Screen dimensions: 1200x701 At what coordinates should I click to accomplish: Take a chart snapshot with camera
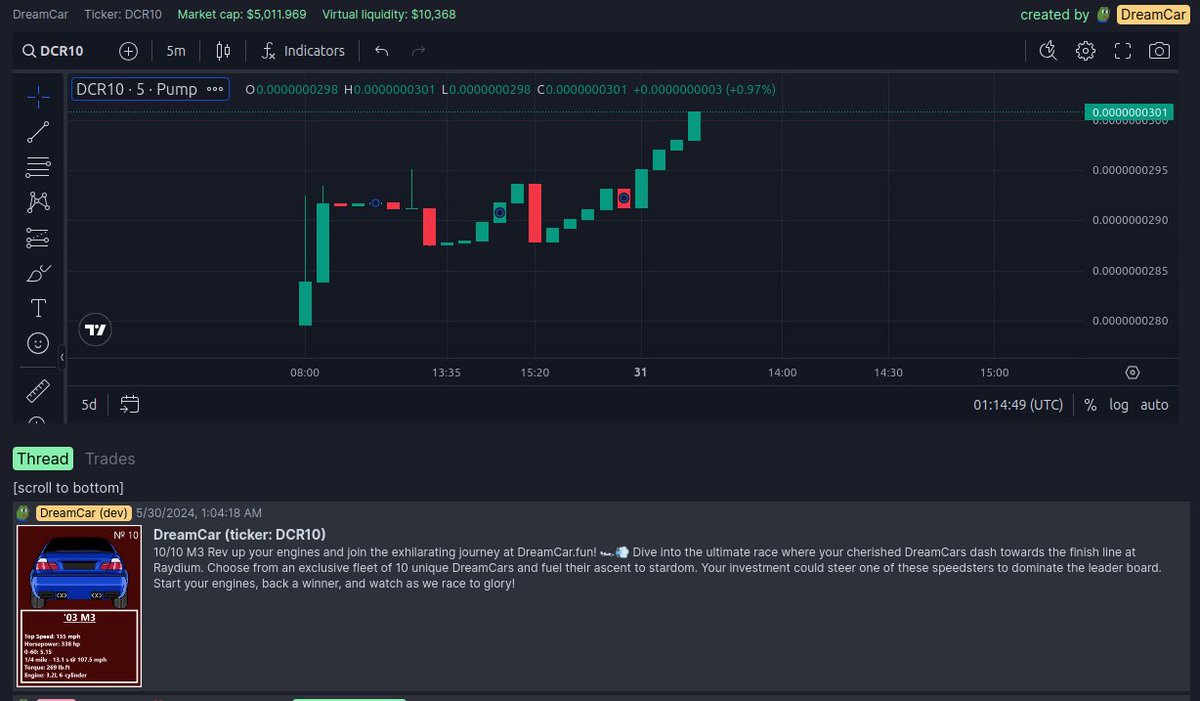point(1159,51)
